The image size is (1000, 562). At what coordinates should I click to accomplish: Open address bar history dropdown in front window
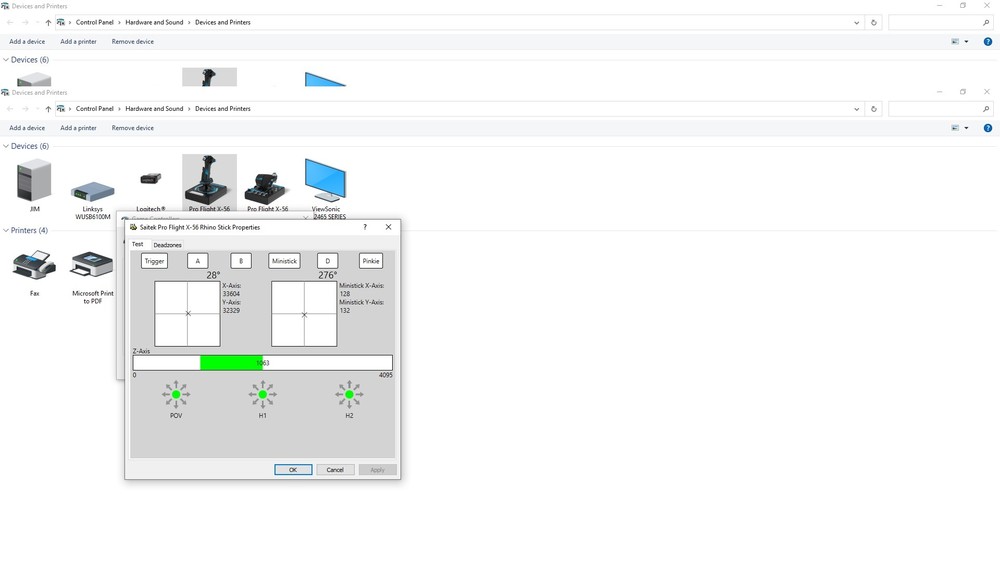click(x=857, y=109)
